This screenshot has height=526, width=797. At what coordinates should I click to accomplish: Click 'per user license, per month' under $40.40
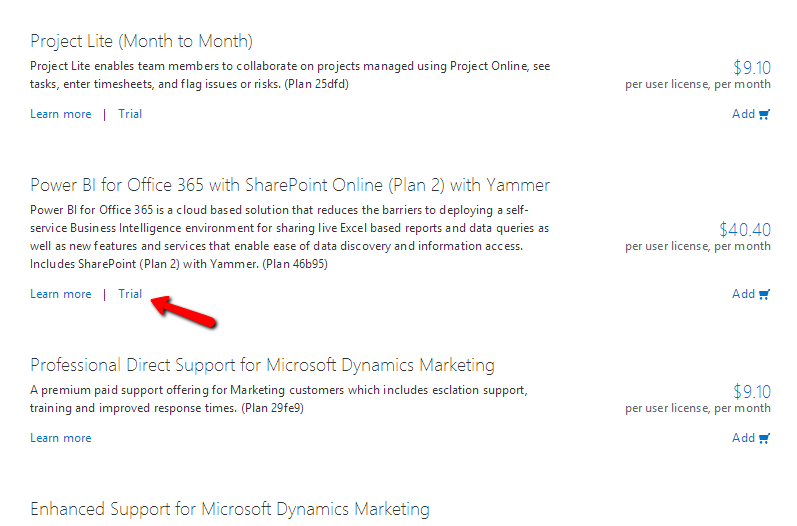pos(698,246)
